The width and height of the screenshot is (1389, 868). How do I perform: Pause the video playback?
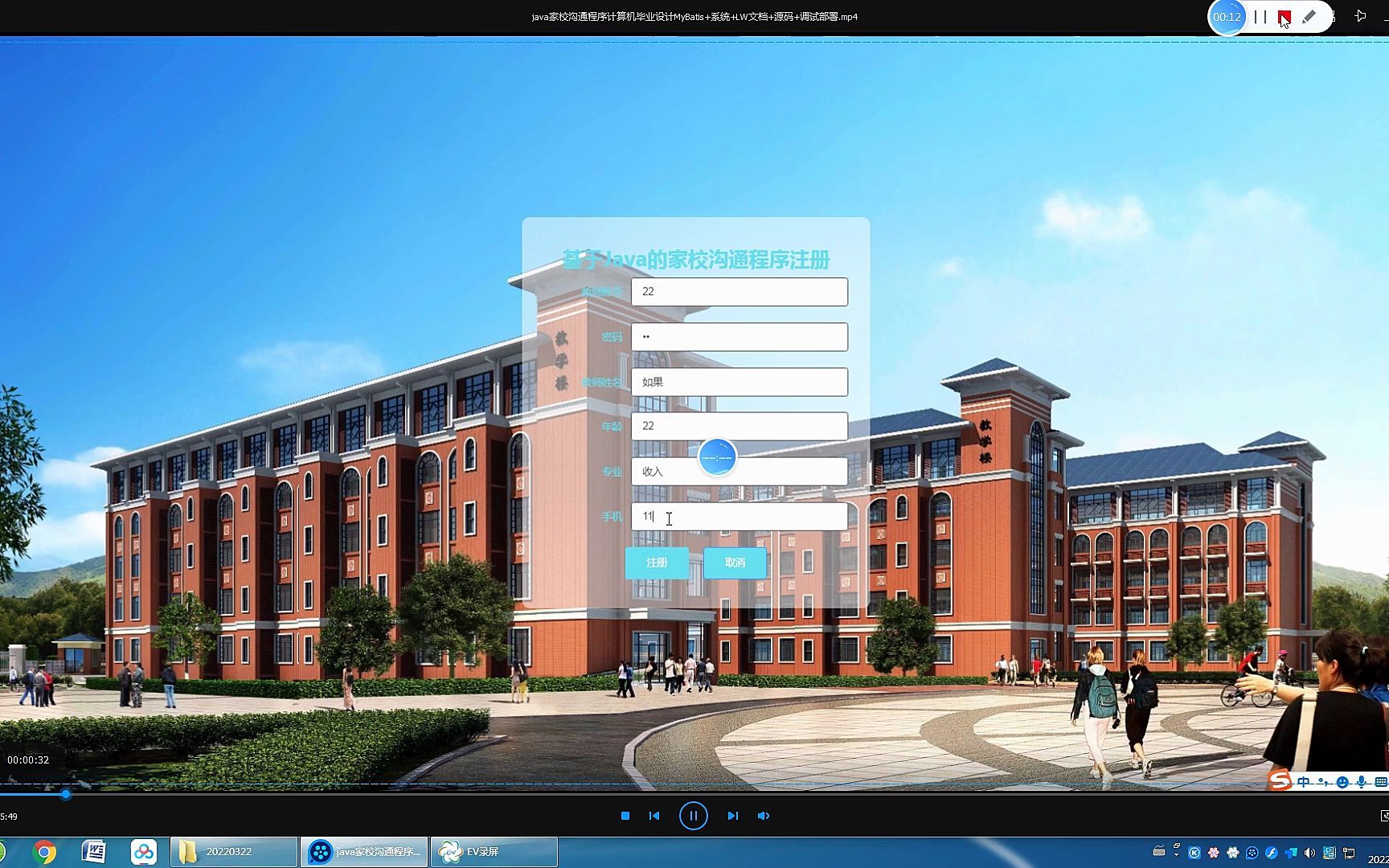click(x=694, y=816)
